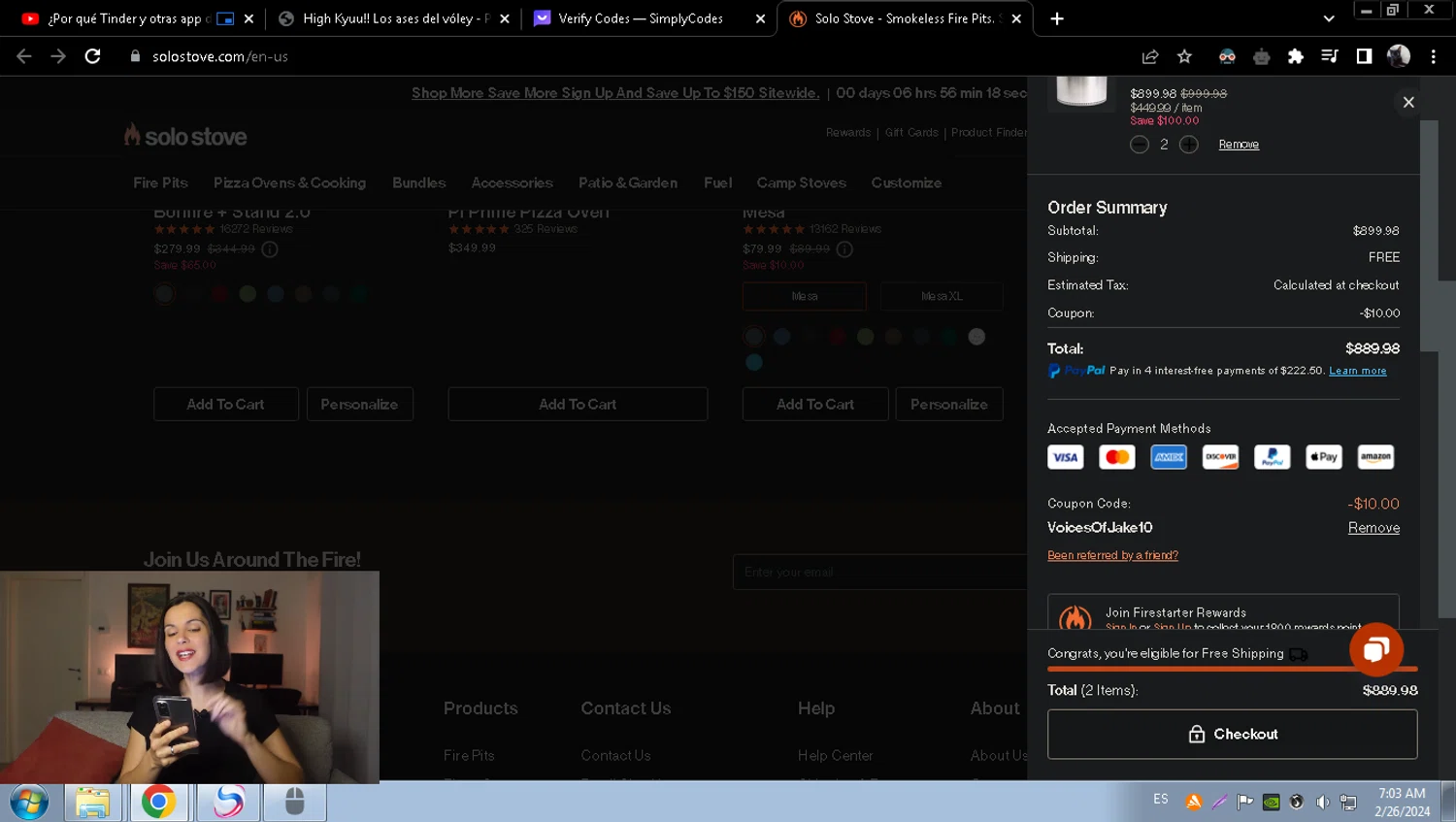Open the live chat bubble icon
Viewport: 1456px width, 822px height.
[1375, 649]
